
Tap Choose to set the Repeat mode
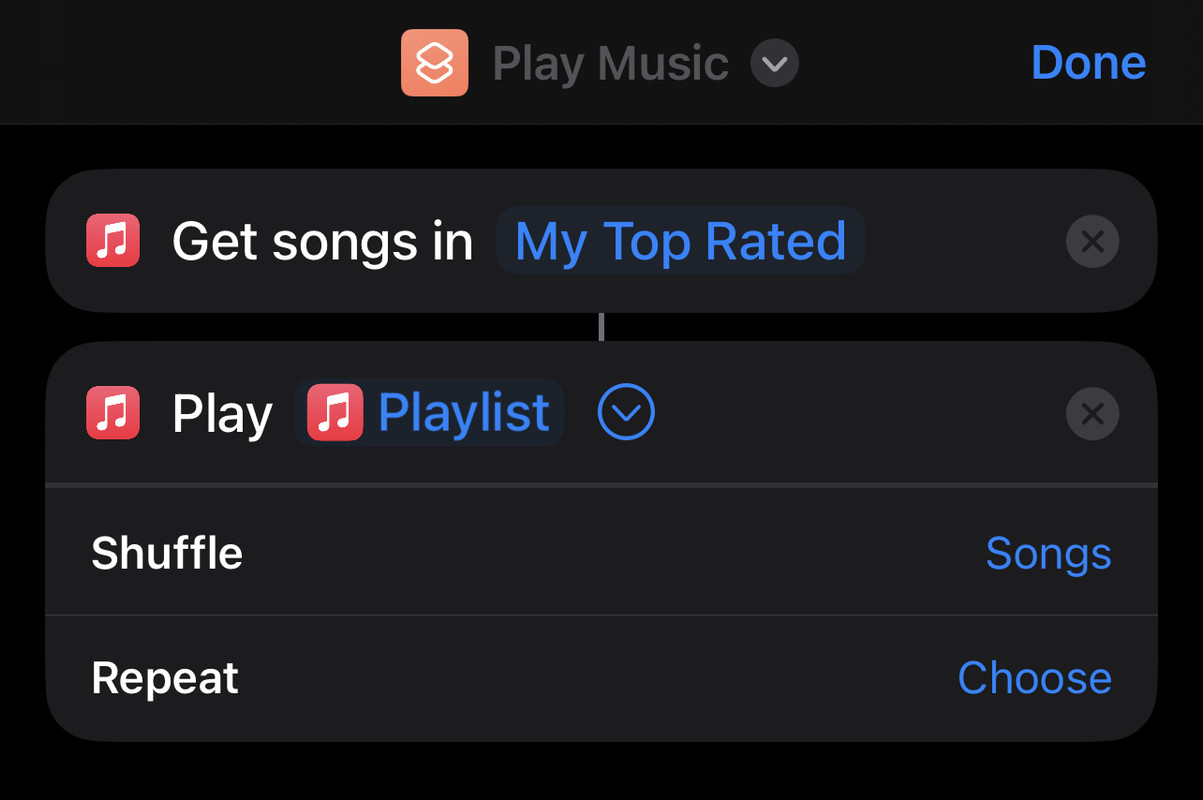pos(1034,678)
